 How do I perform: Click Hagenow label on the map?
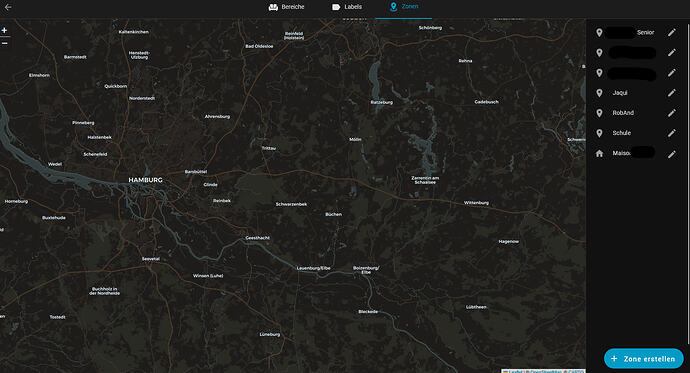pyautogui.click(x=508, y=241)
